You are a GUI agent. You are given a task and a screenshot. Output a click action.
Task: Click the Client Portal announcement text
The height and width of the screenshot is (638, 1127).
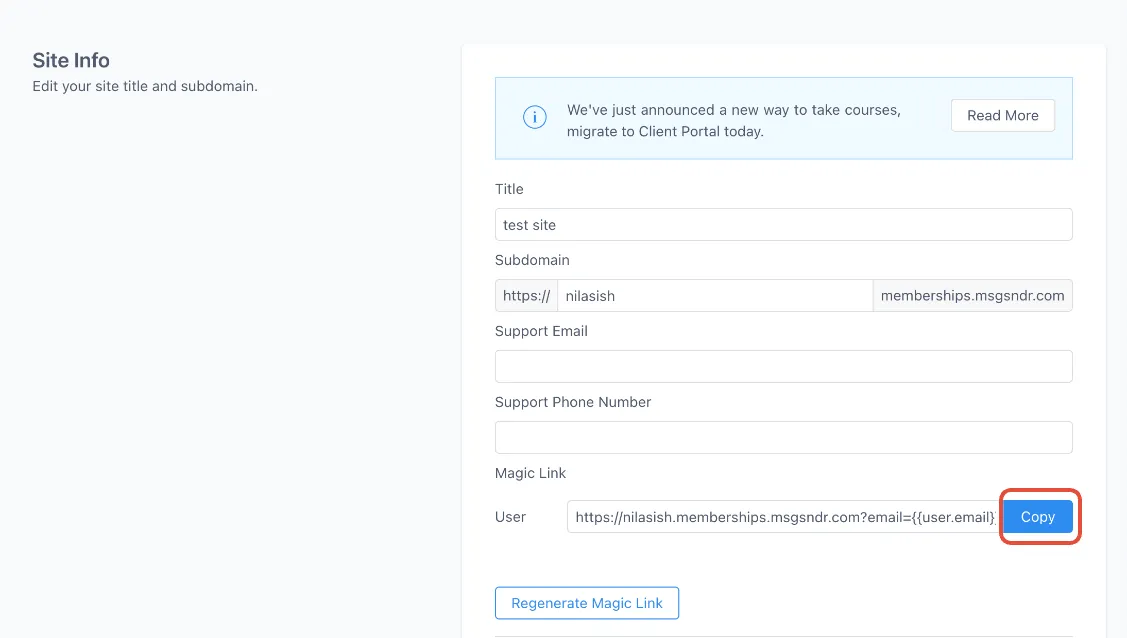point(733,121)
